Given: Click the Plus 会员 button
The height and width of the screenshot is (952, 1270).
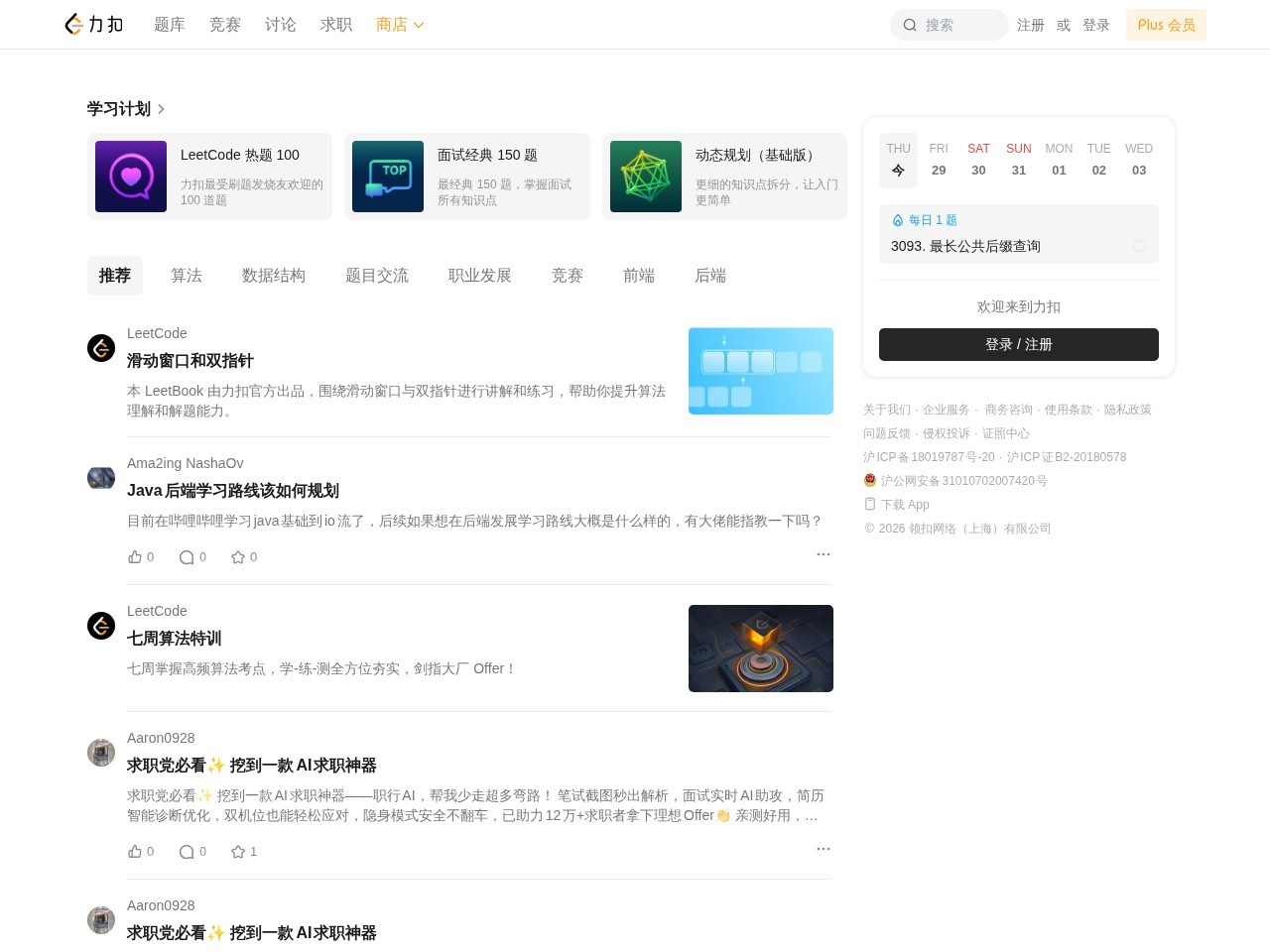Looking at the screenshot, I should pos(1166,25).
